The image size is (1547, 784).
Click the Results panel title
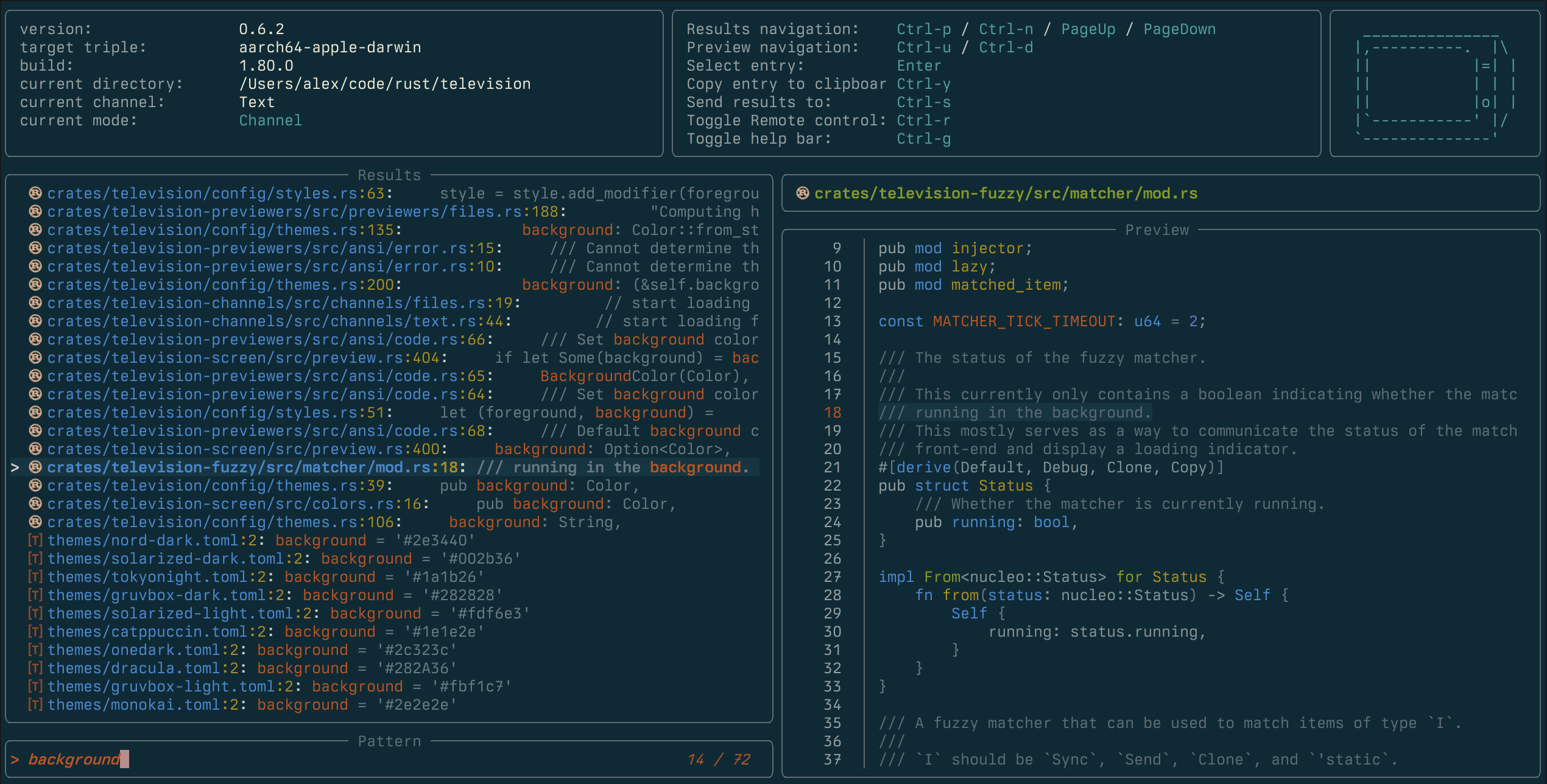[x=389, y=175]
